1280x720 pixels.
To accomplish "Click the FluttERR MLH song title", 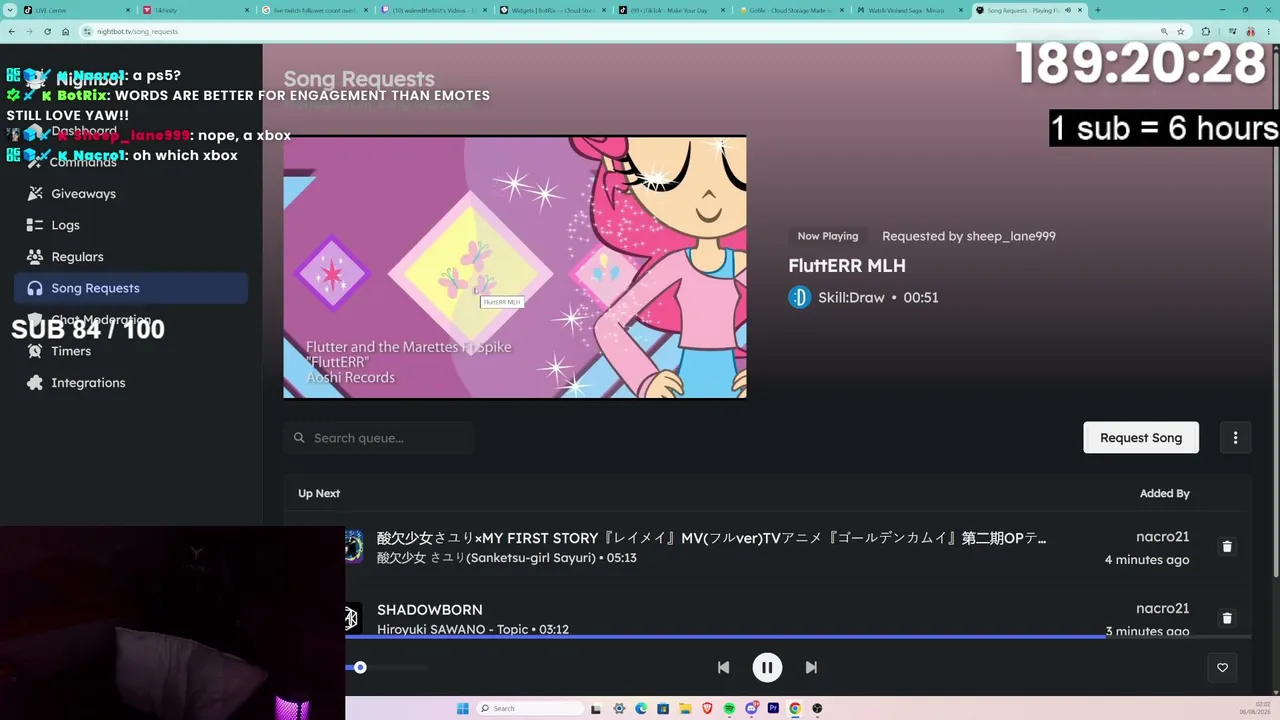I will tap(847, 265).
